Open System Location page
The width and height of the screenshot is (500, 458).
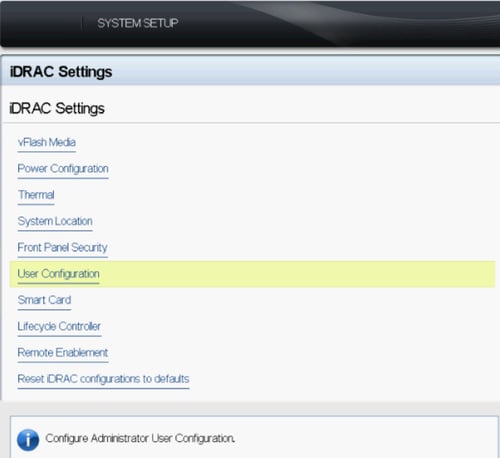55,221
